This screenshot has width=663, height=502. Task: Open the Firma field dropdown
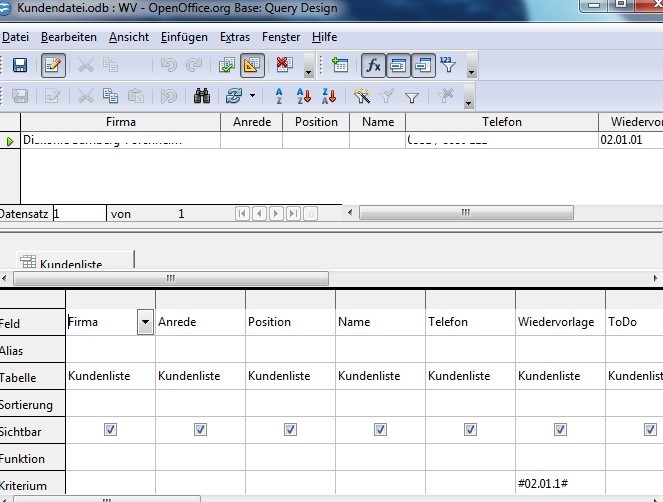coord(145,322)
